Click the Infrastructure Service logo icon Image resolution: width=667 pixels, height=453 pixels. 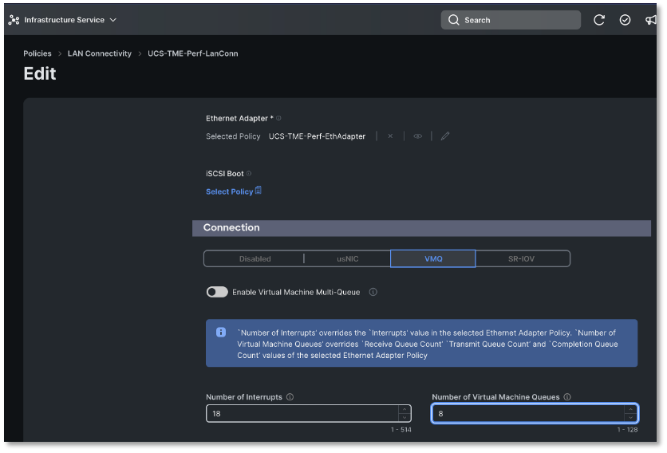14,20
